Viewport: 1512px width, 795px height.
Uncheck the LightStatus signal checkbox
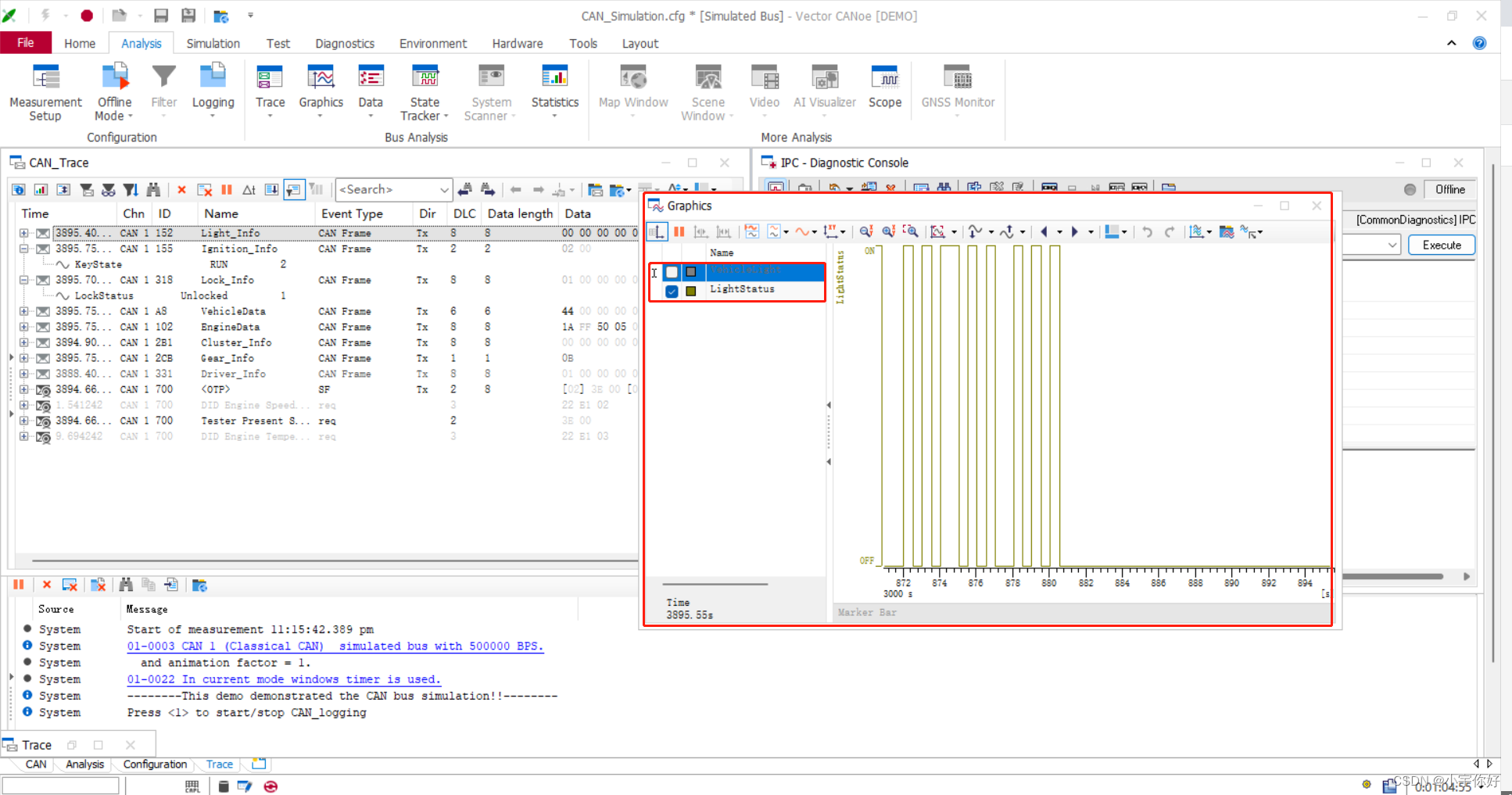point(672,291)
